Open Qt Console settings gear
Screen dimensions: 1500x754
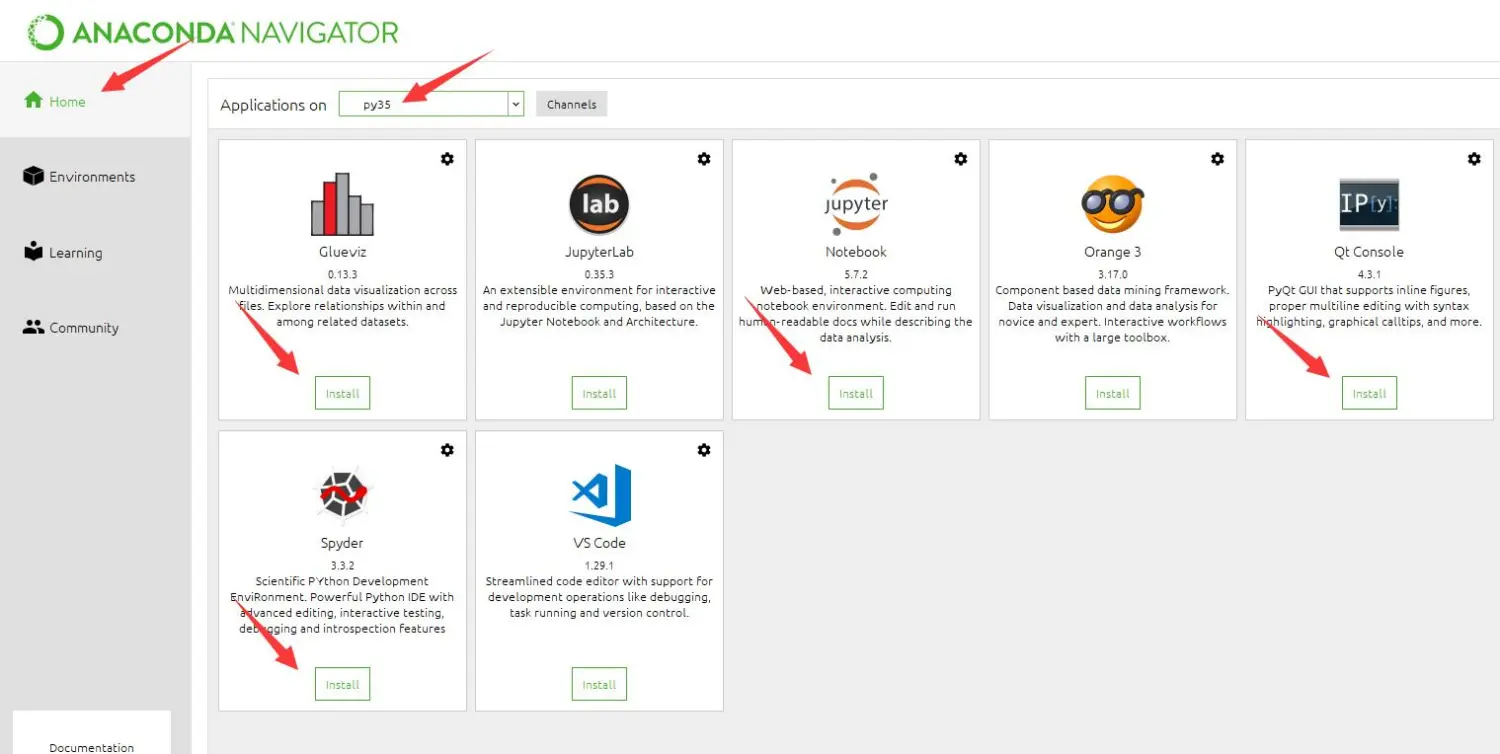pos(1474,158)
